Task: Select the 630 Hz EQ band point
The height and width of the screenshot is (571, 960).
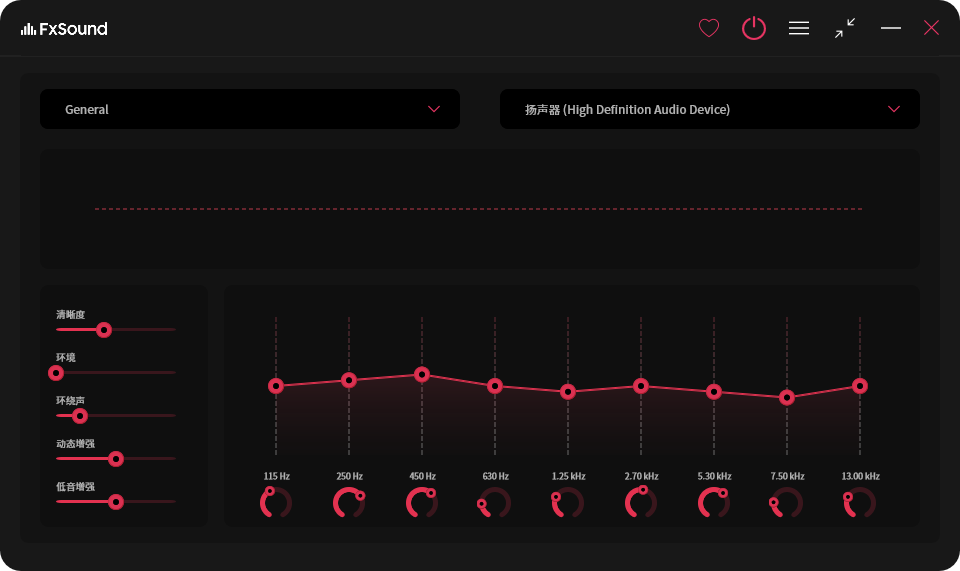Action: click(495, 386)
